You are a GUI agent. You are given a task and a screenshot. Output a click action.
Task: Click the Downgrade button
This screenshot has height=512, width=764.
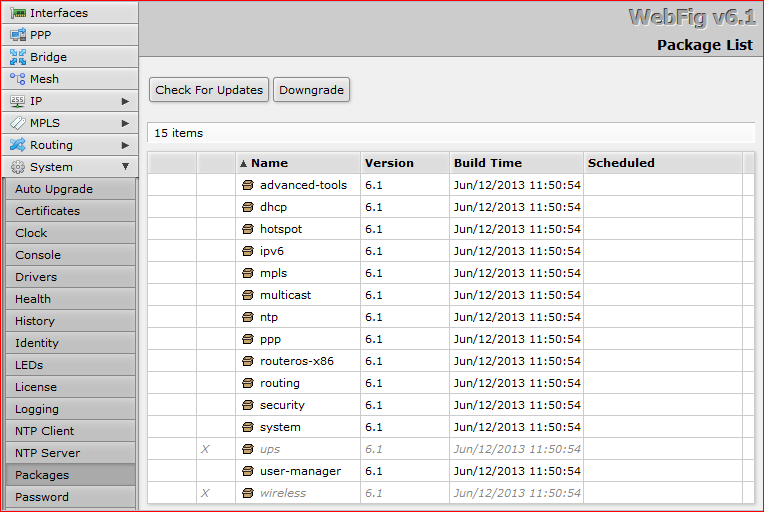point(311,90)
